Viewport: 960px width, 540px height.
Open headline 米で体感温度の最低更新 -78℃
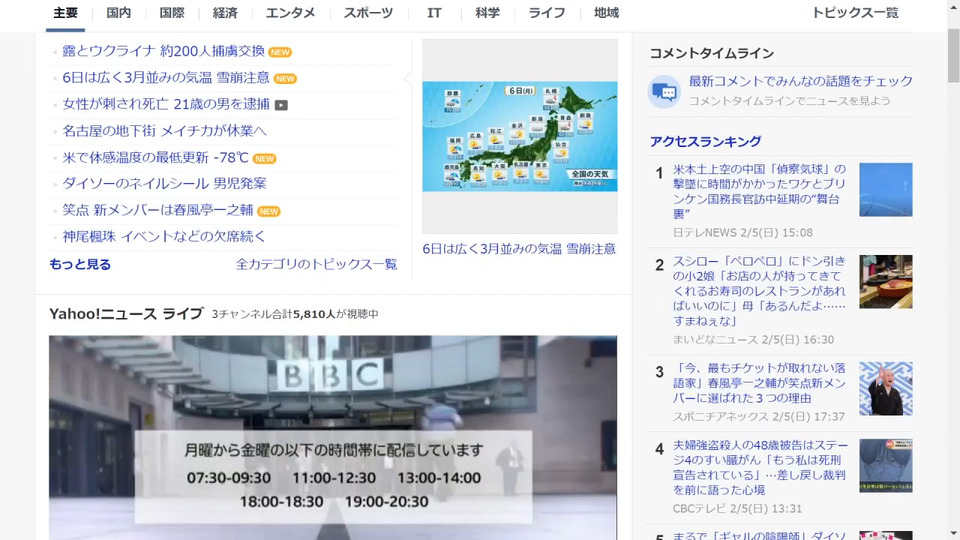(156, 157)
